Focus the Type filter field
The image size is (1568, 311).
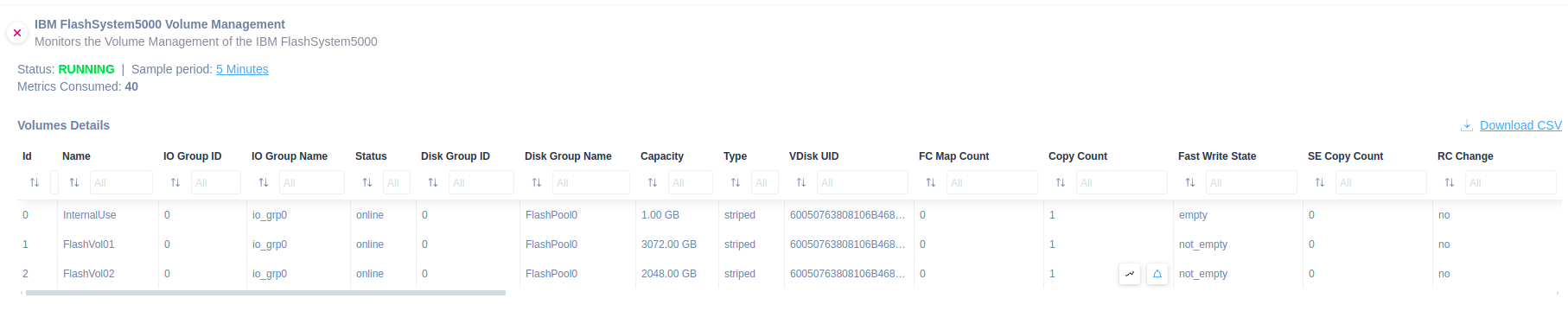coord(765,182)
